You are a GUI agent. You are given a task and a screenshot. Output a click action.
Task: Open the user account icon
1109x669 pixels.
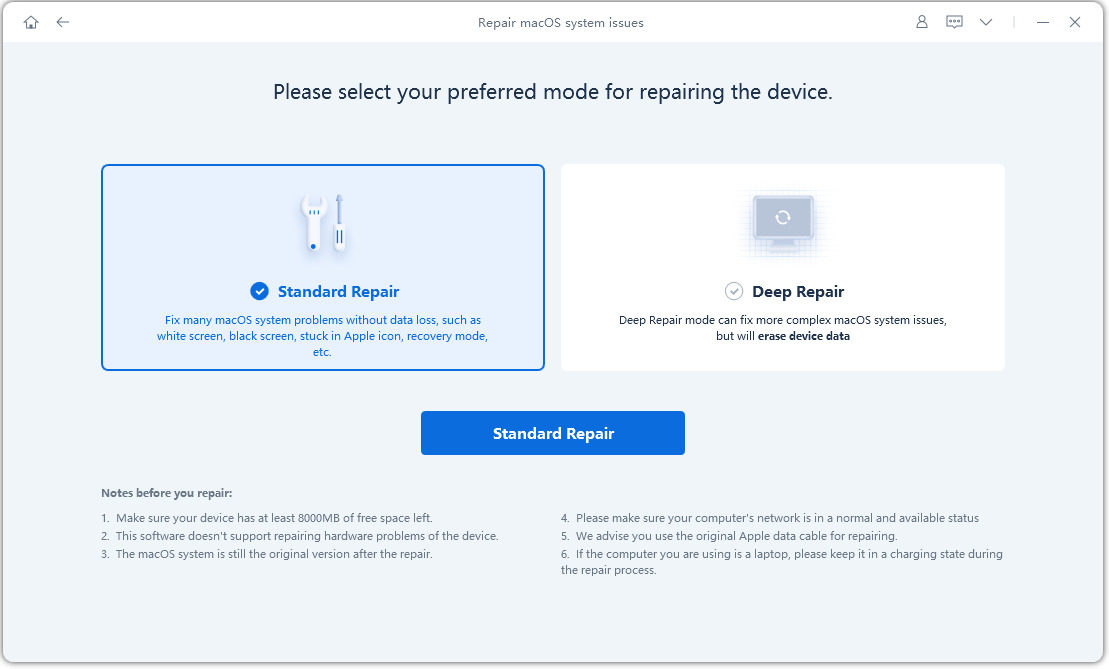pyautogui.click(x=922, y=22)
